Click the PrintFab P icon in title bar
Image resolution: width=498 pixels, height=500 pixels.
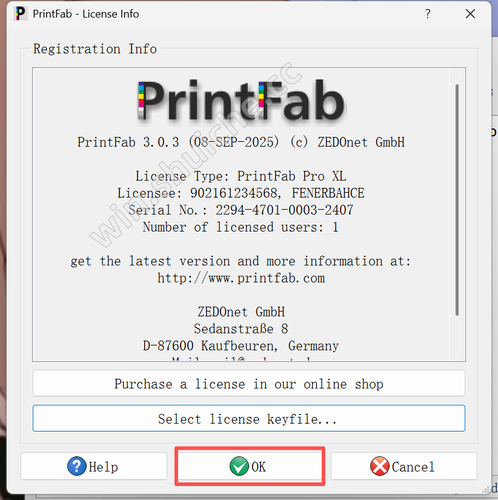pyautogui.click(x=21, y=14)
